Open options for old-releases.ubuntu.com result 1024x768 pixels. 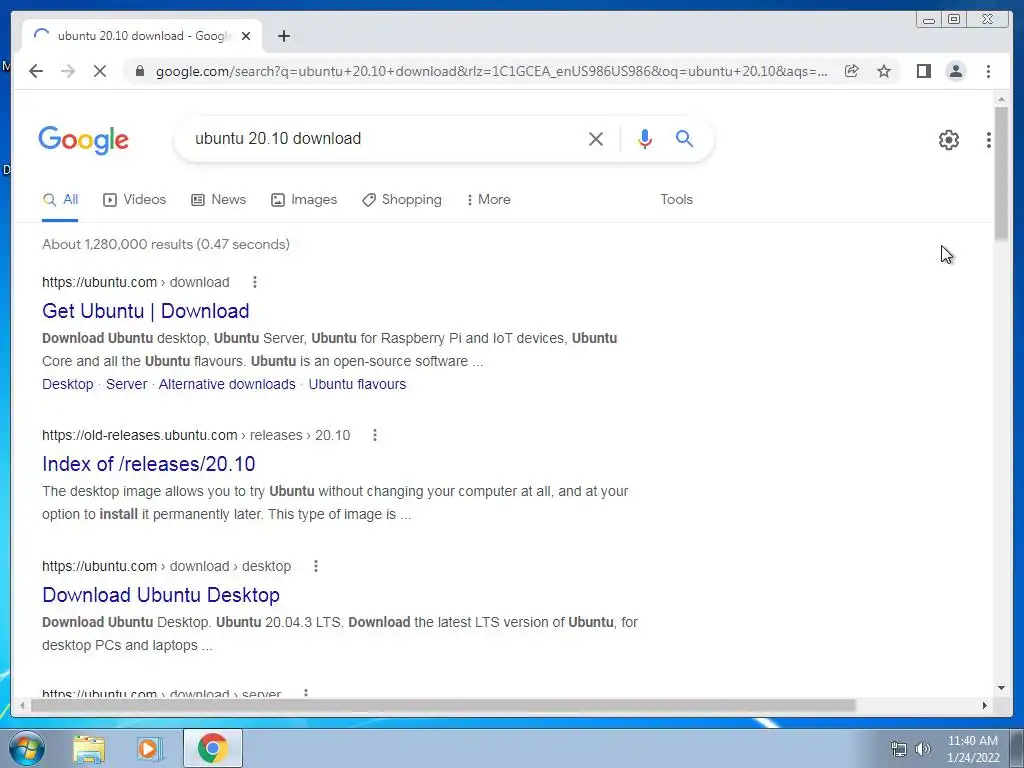375,435
